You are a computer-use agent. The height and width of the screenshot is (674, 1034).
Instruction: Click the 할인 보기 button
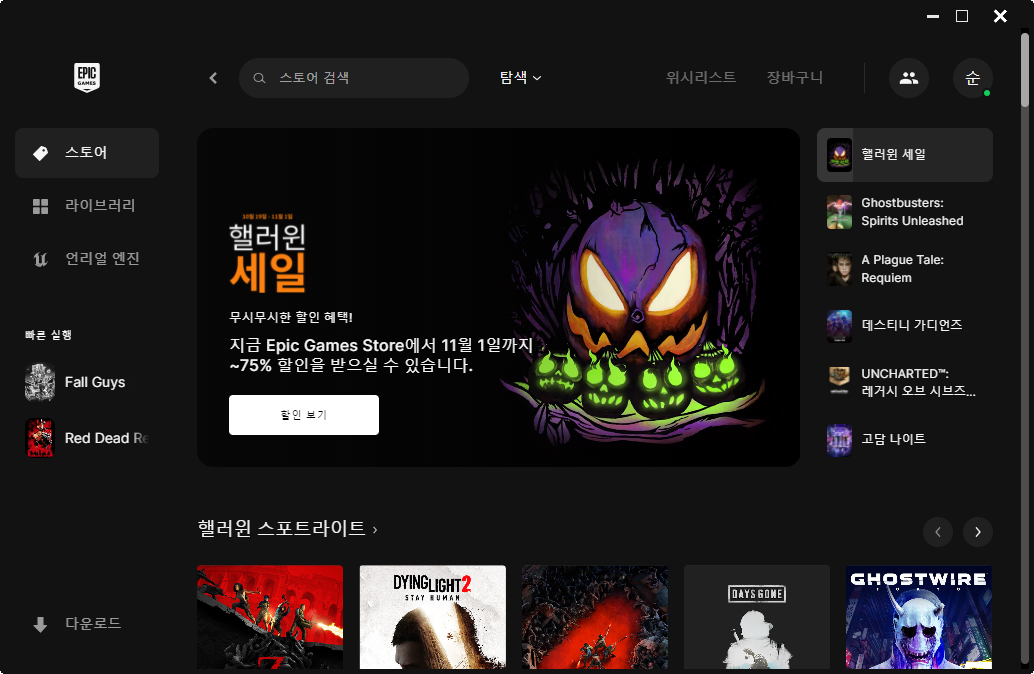[x=304, y=415]
